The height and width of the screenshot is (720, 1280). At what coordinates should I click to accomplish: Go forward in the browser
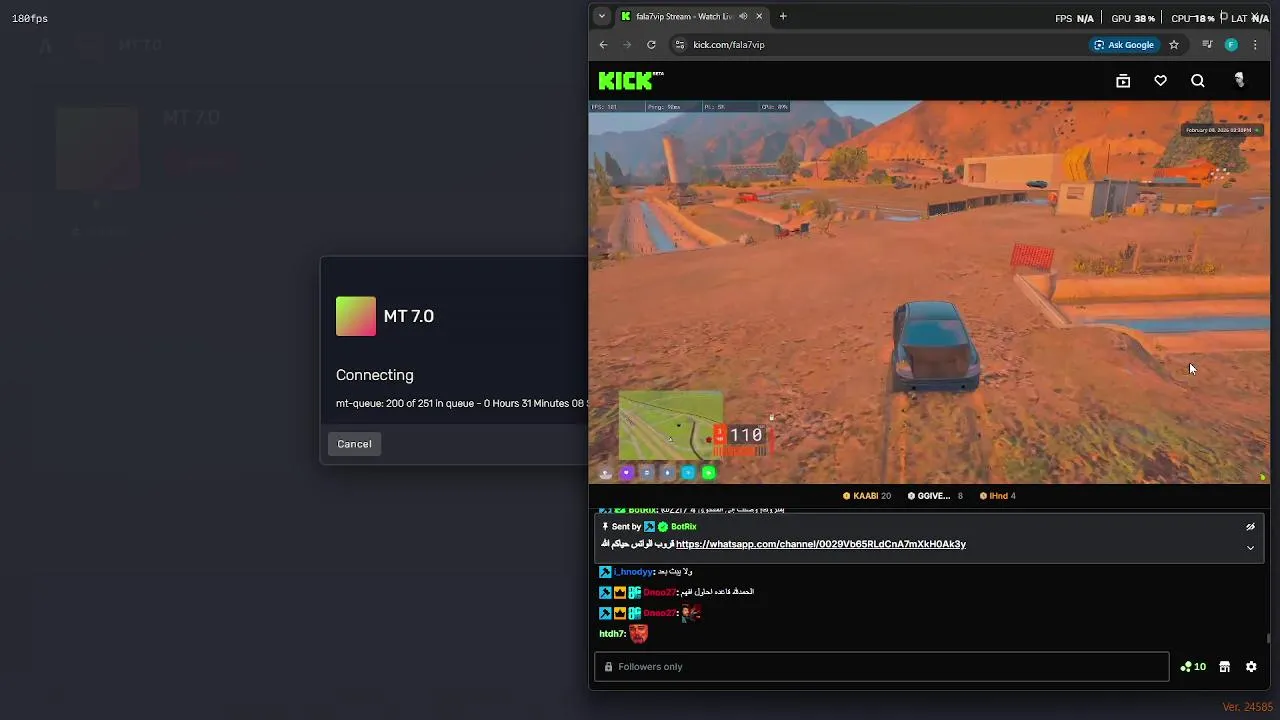pyautogui.click(x=627, y=45)
